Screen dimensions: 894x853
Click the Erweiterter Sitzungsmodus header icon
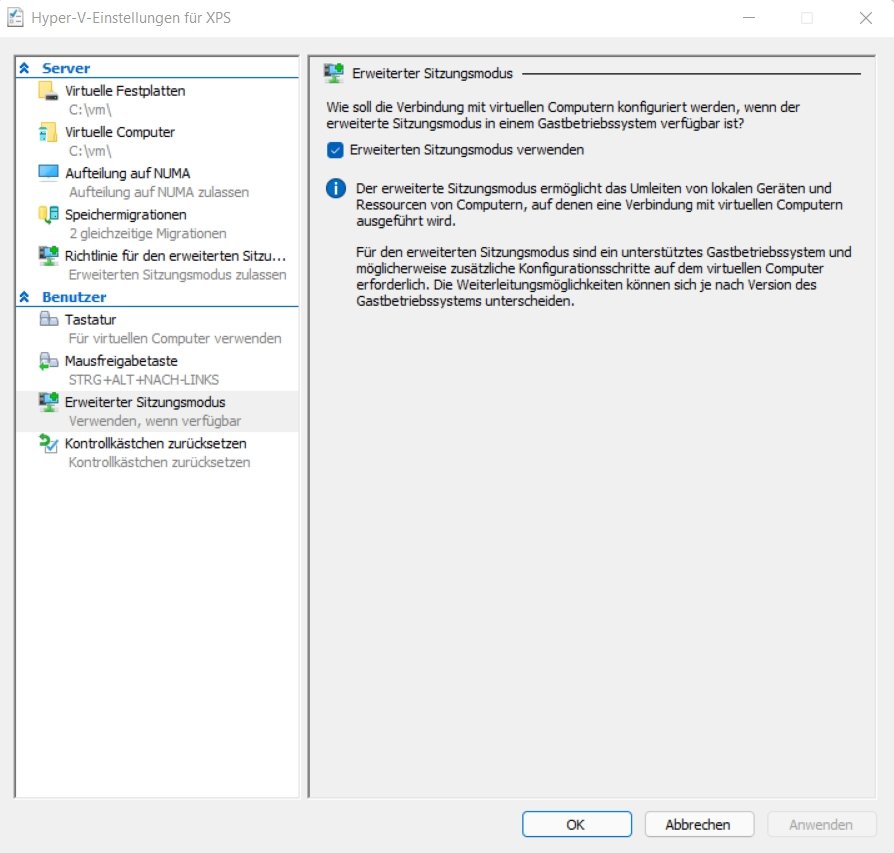coord(332,72)
